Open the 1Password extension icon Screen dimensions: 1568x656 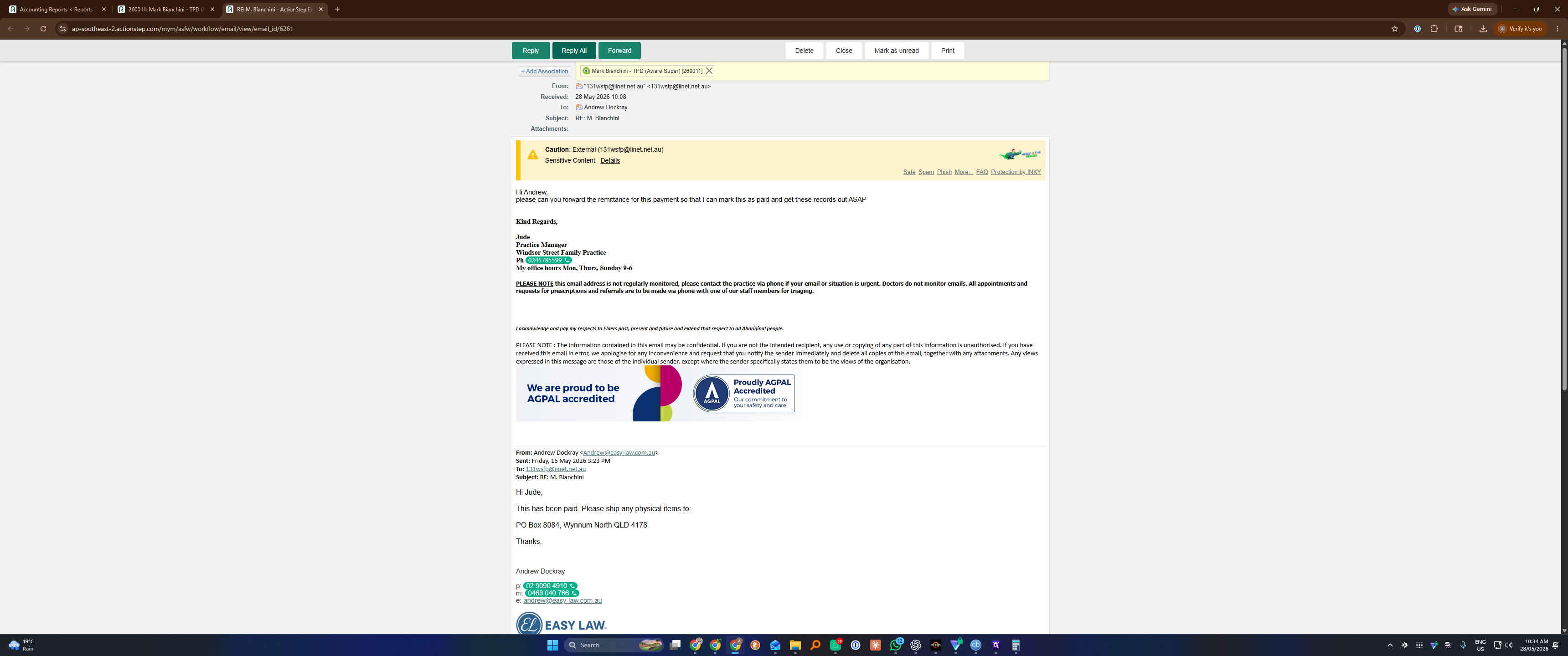point(1417,29)
